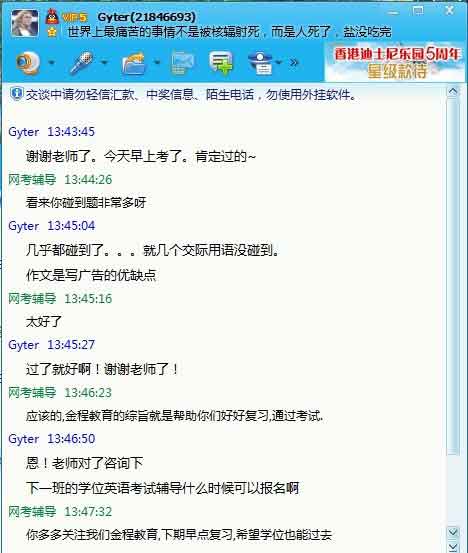Start a voice call with microphone icon
The image size is (468, 553).
pyautogui.click(x=81, y=63)
